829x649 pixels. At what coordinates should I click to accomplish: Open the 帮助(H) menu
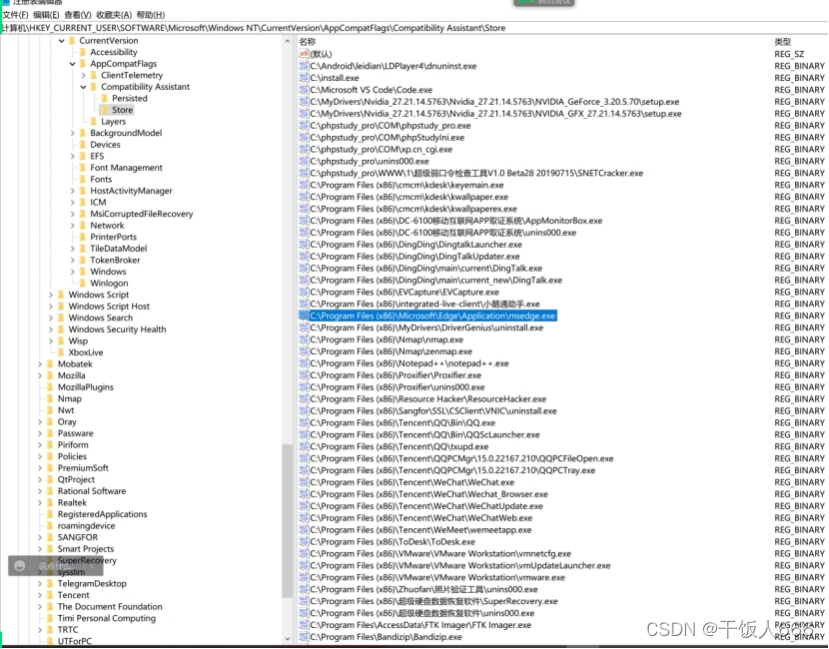(151, 15)
